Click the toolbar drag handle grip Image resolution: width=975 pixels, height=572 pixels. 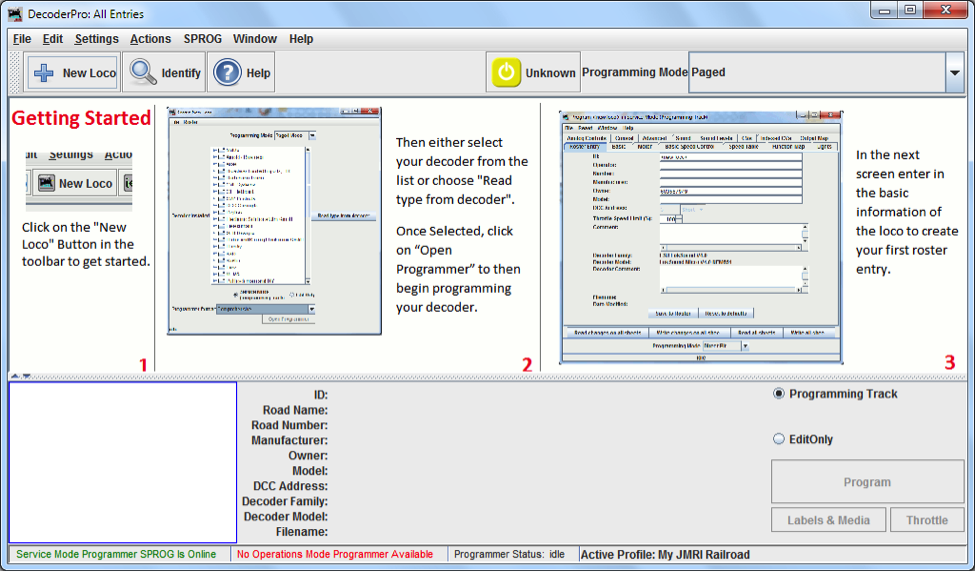15,73
